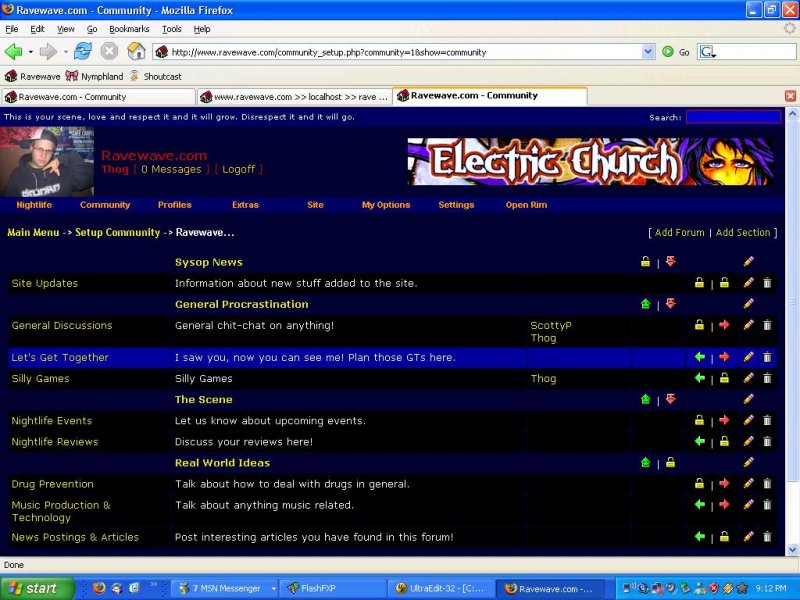Open the Back button history dropdown arrow
Screen dimensions: 800x600
coord(31,52)
